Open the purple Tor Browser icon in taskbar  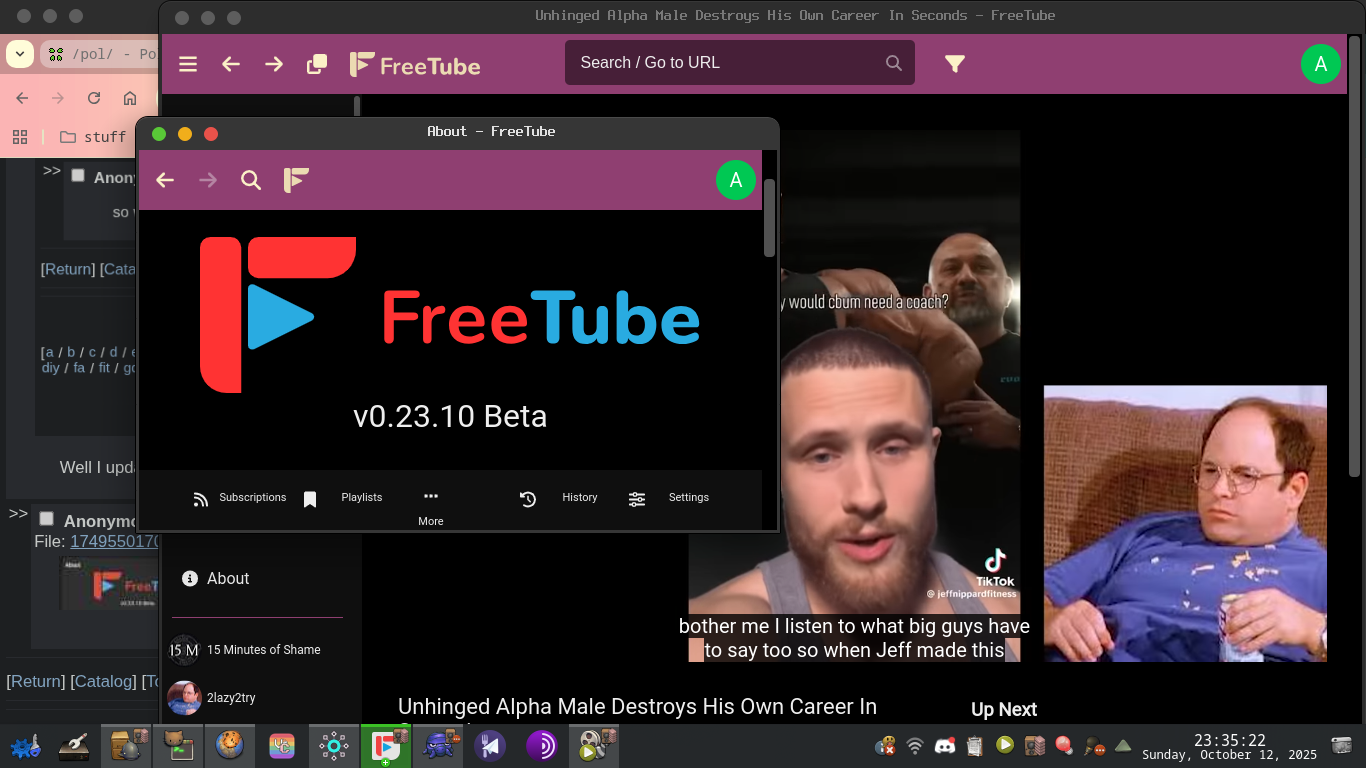point(542,746)
